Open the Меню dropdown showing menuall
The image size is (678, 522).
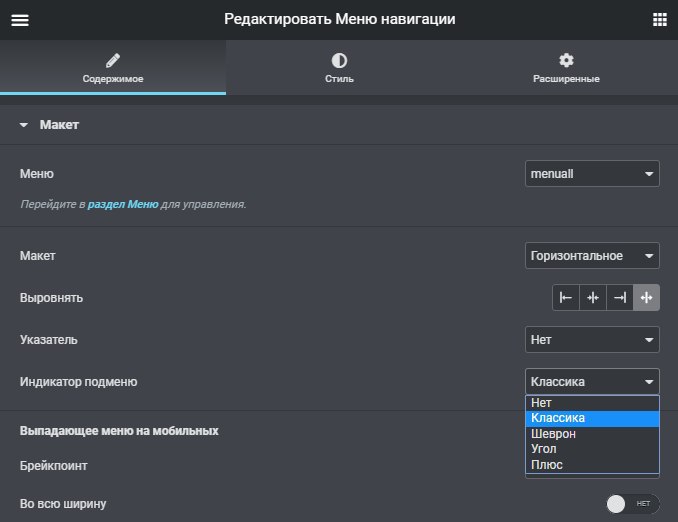pyautogui.click(x=592, y=174)
